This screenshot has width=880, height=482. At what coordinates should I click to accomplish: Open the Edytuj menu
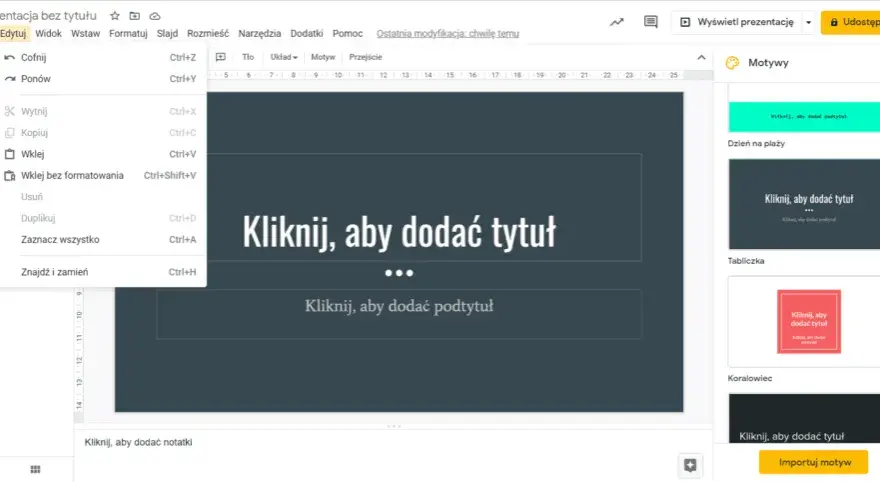[x=12, y=34]
